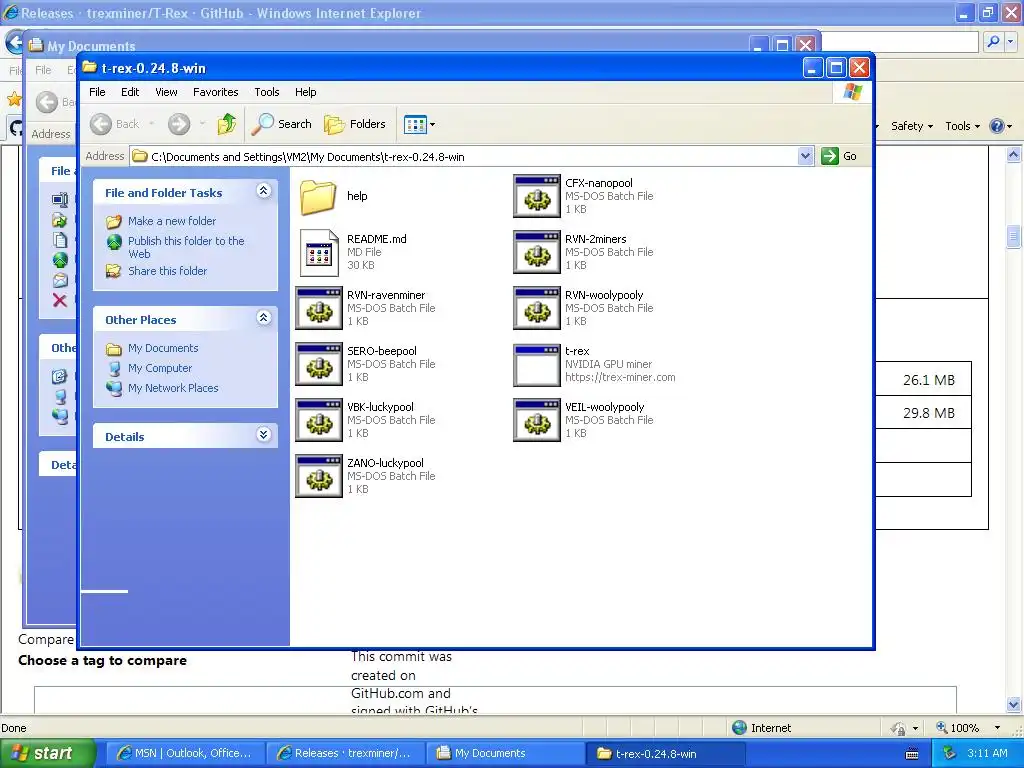This screenshot has width=1024, height=768.
Task: Click the CFX-nanopool file name
Action: pos(599,184)
